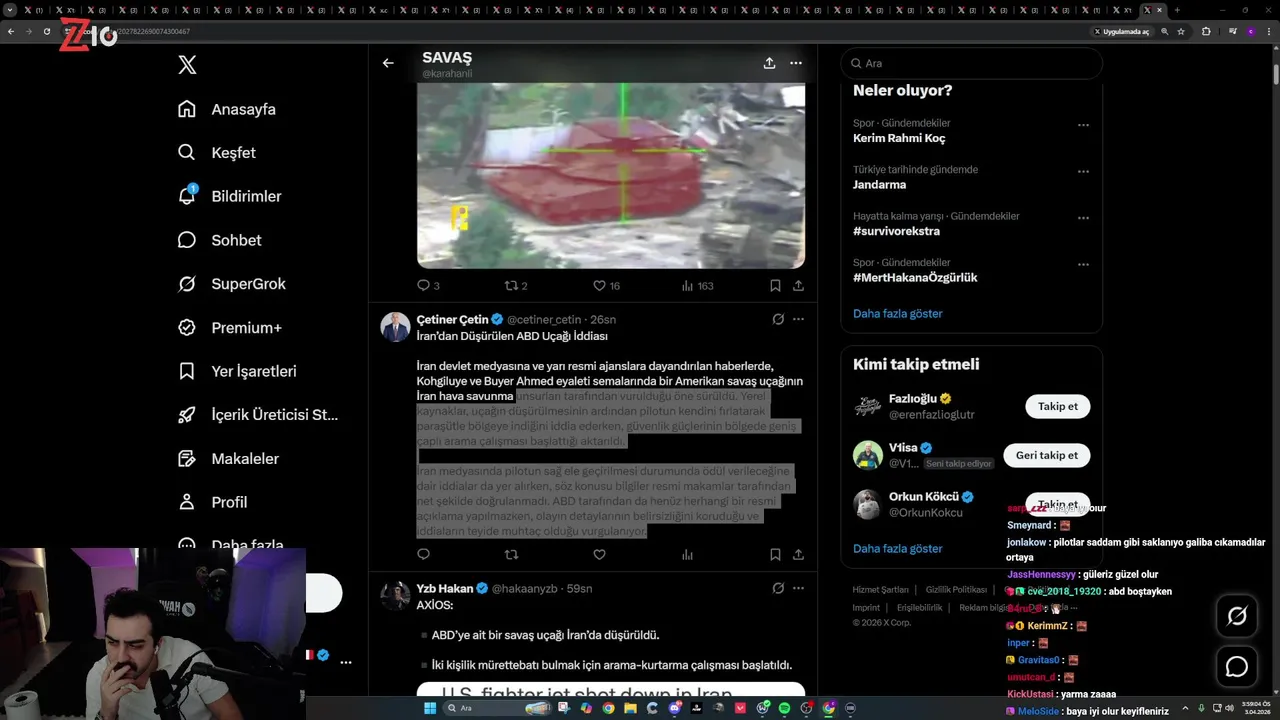Open more menu on Yzb Hakan post
The height and width of the screenshot is (720, 1280).
(798, 588)
